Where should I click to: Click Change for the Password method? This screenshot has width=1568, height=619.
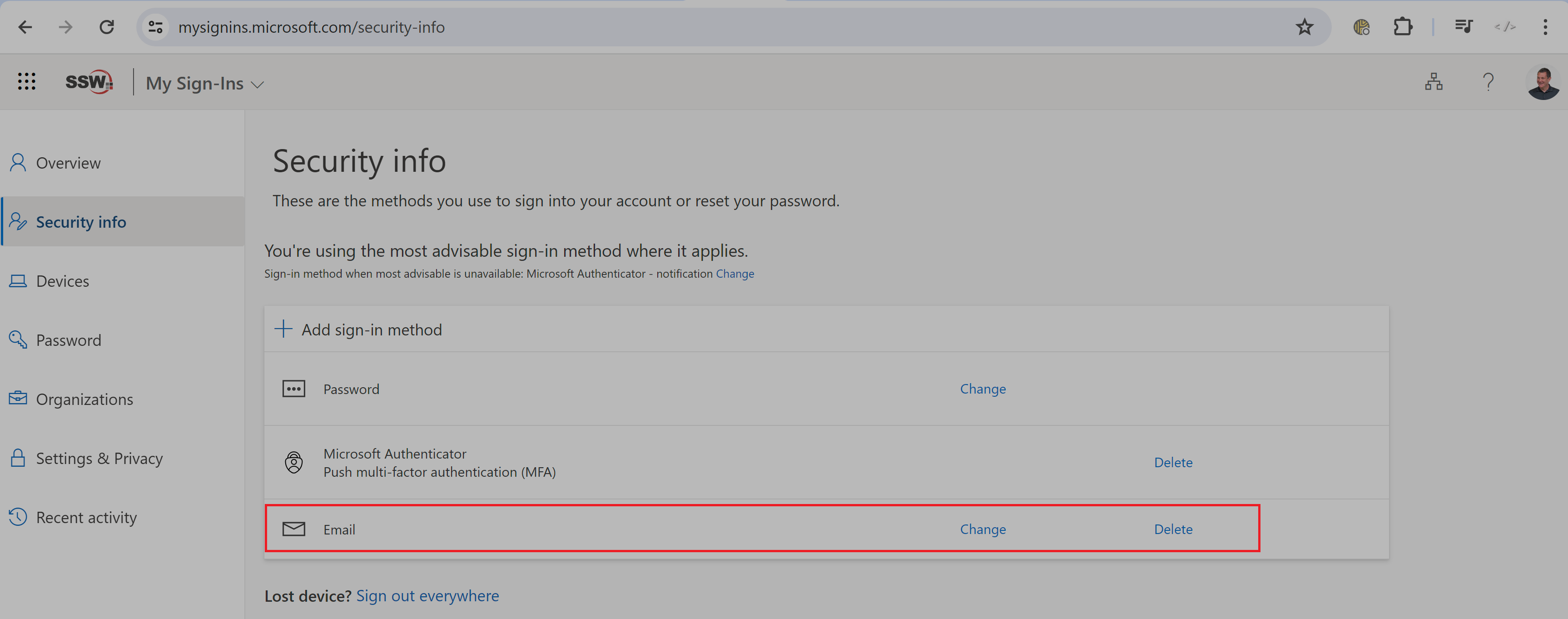pyautogui.click(x=982, y=389)
